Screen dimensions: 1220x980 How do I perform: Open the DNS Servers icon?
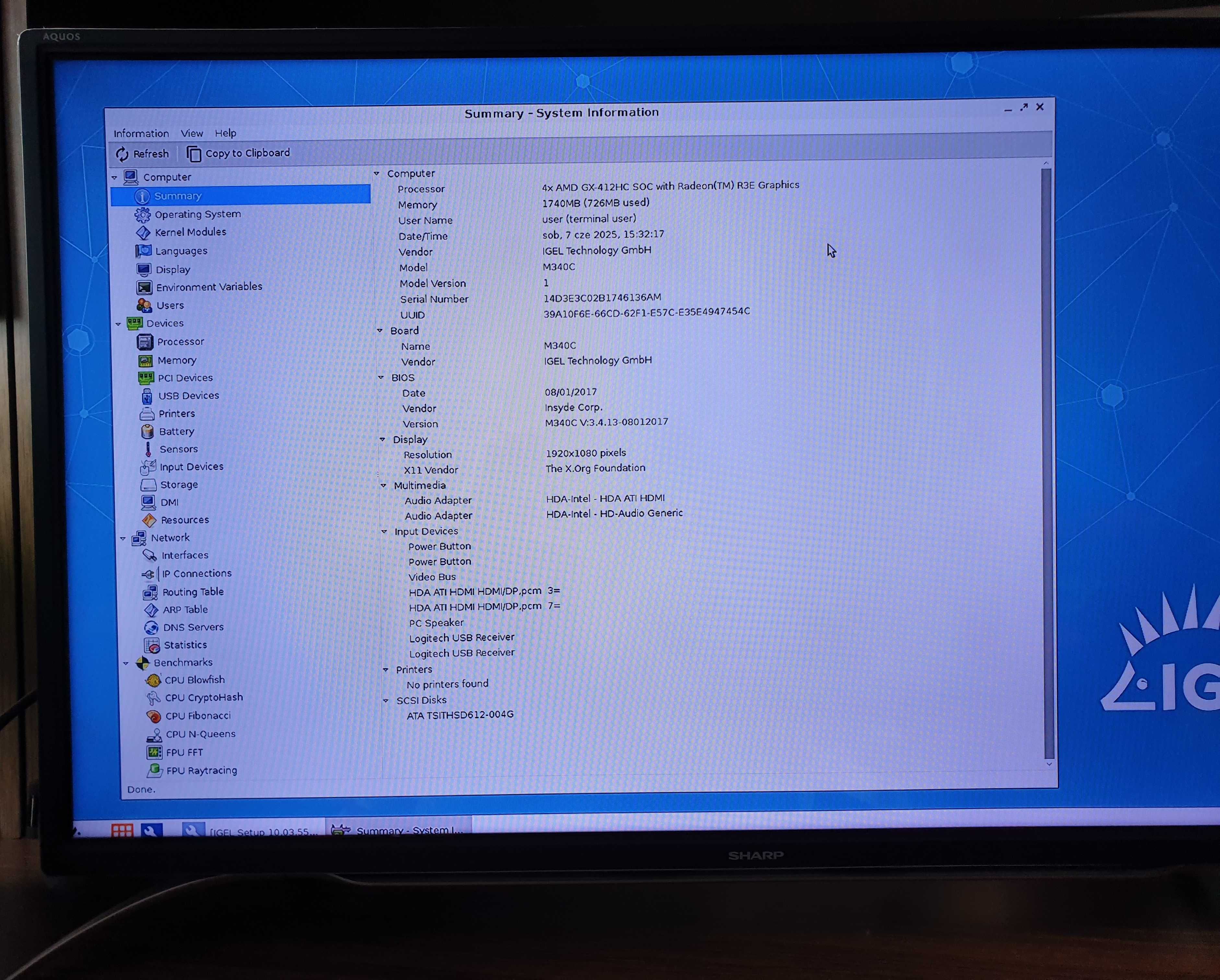pos(151,627)
